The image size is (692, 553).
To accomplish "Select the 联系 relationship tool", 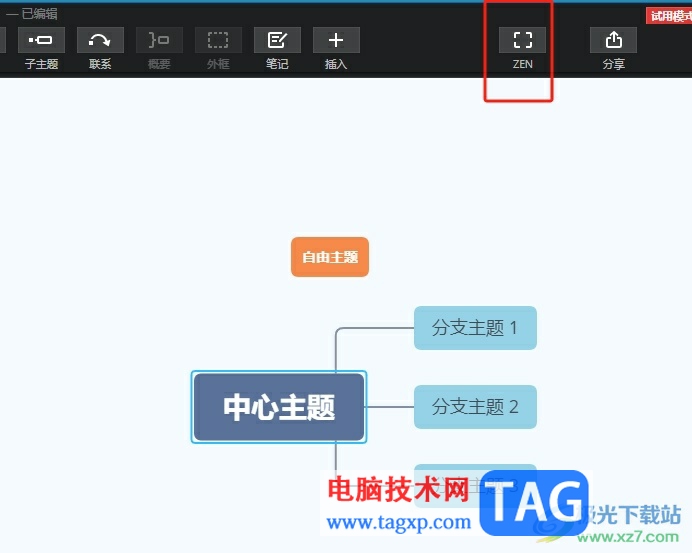I will [100, 40].
